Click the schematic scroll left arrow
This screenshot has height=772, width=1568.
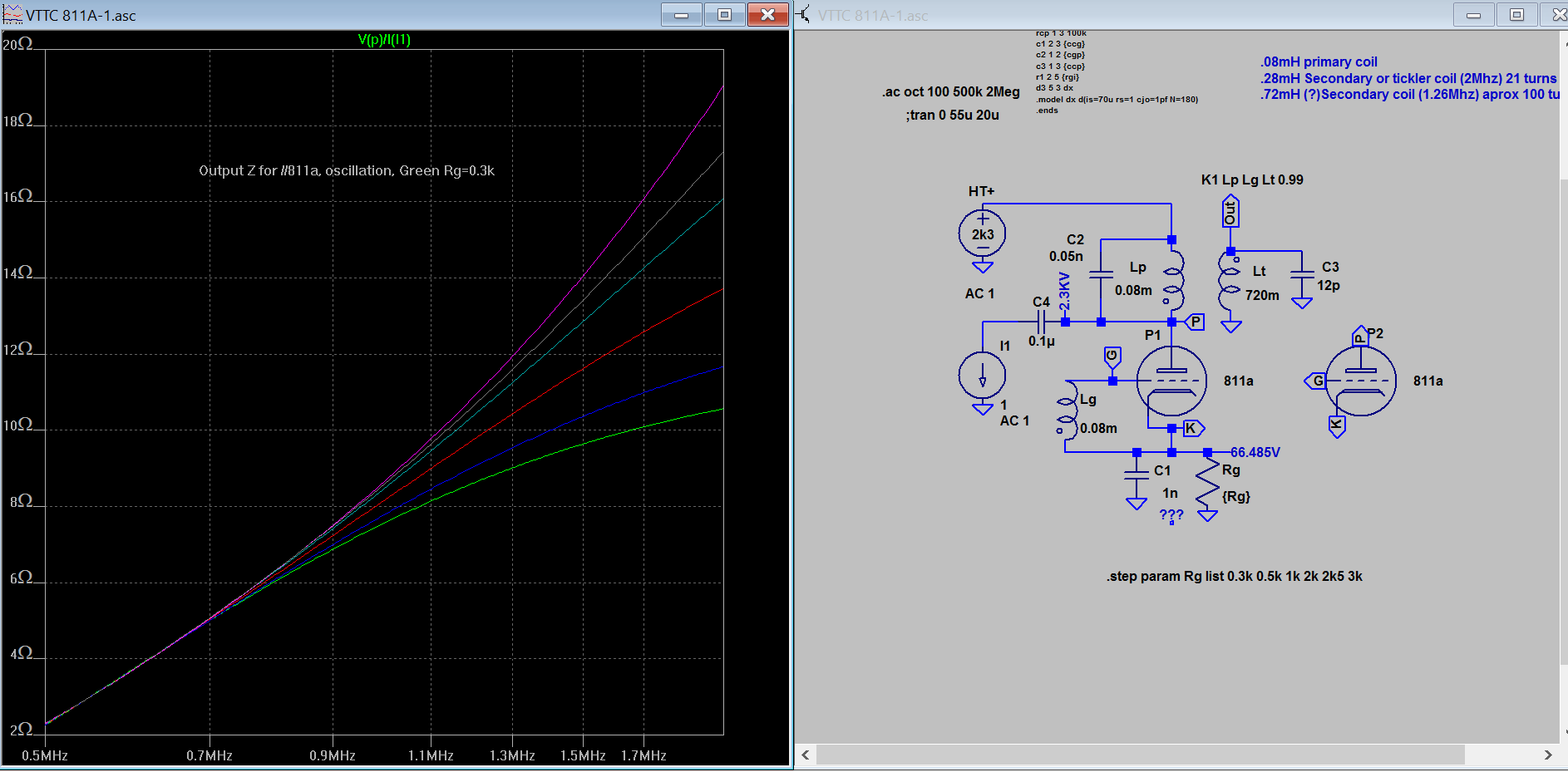coord(805,755)
